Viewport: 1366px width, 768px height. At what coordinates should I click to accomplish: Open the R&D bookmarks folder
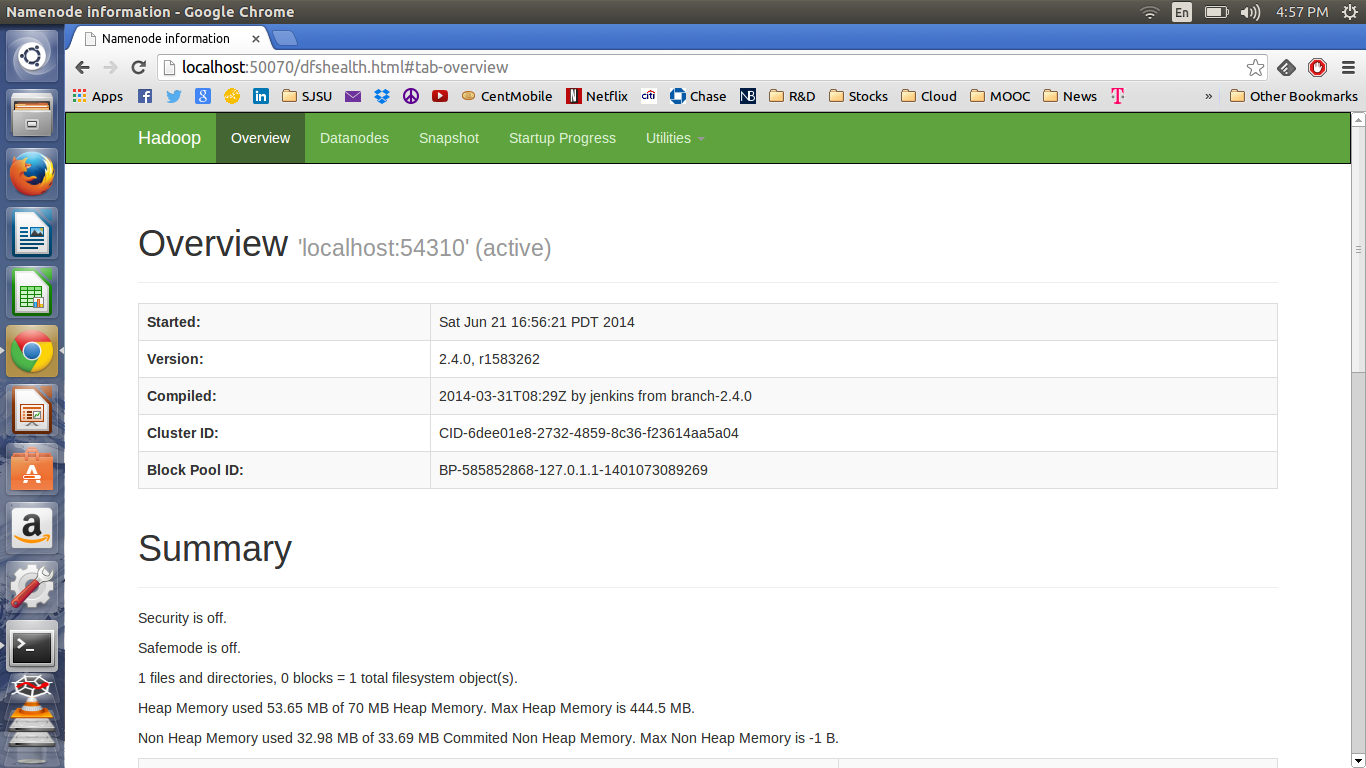click(x=792, y=96)
